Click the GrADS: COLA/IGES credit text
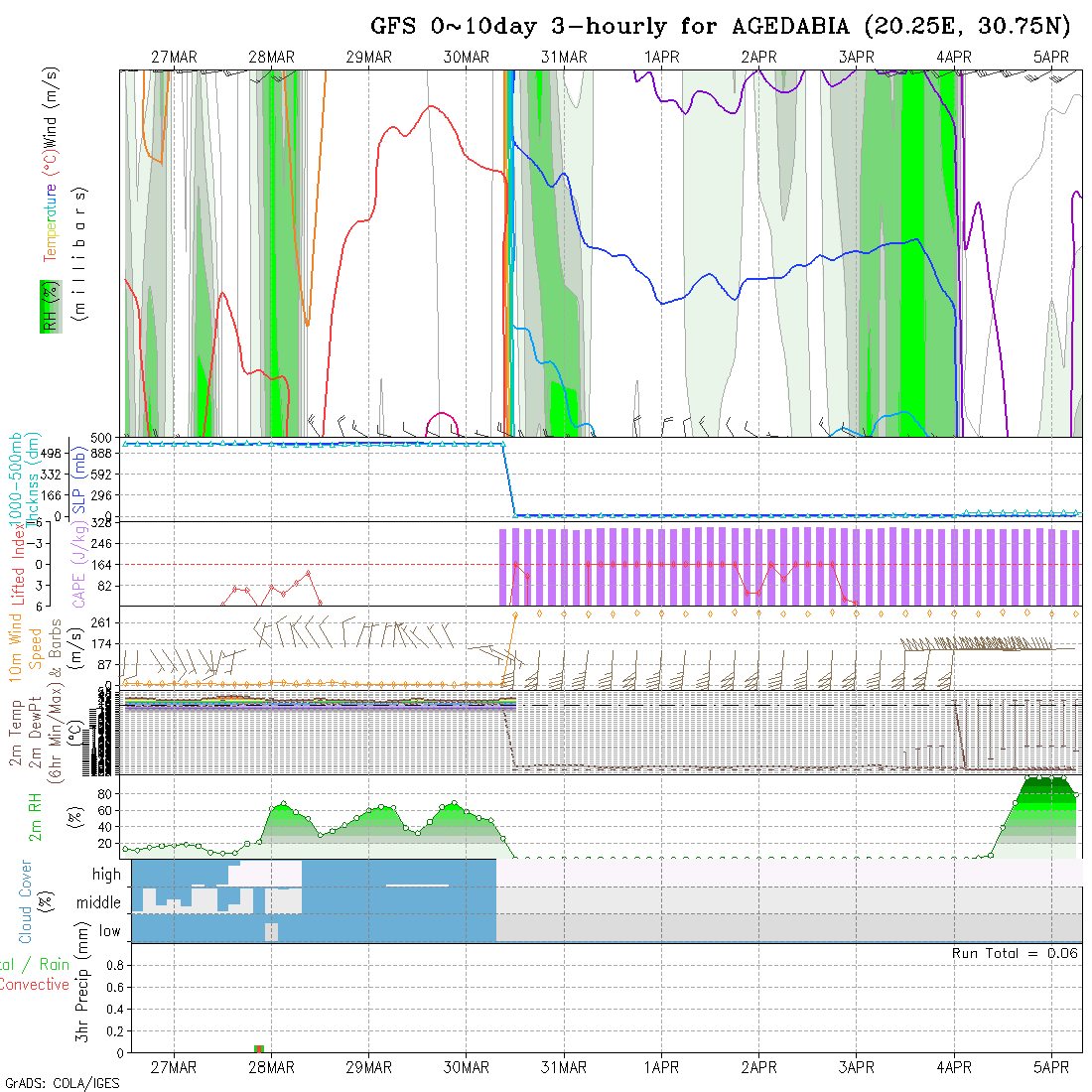The image size is (1092, 1092). click(x=62, y=1083)
